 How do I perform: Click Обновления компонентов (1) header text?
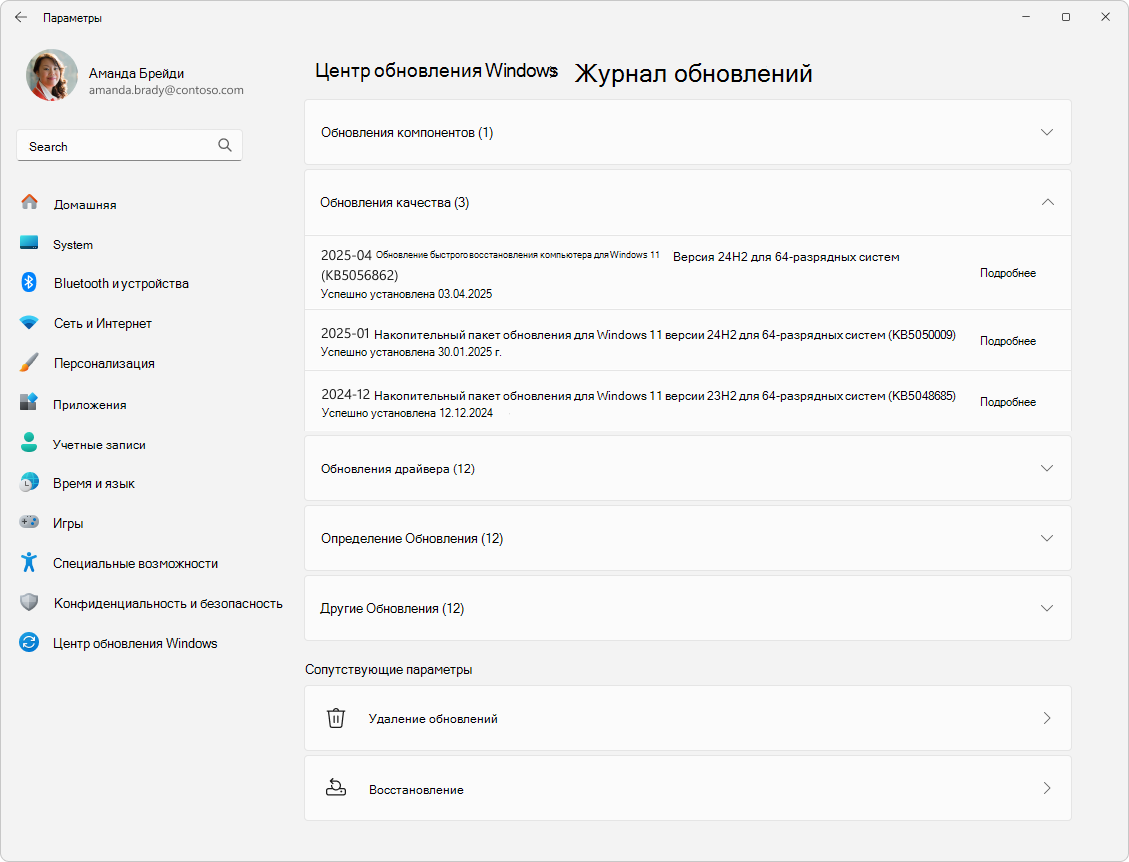tap(407, 133)
